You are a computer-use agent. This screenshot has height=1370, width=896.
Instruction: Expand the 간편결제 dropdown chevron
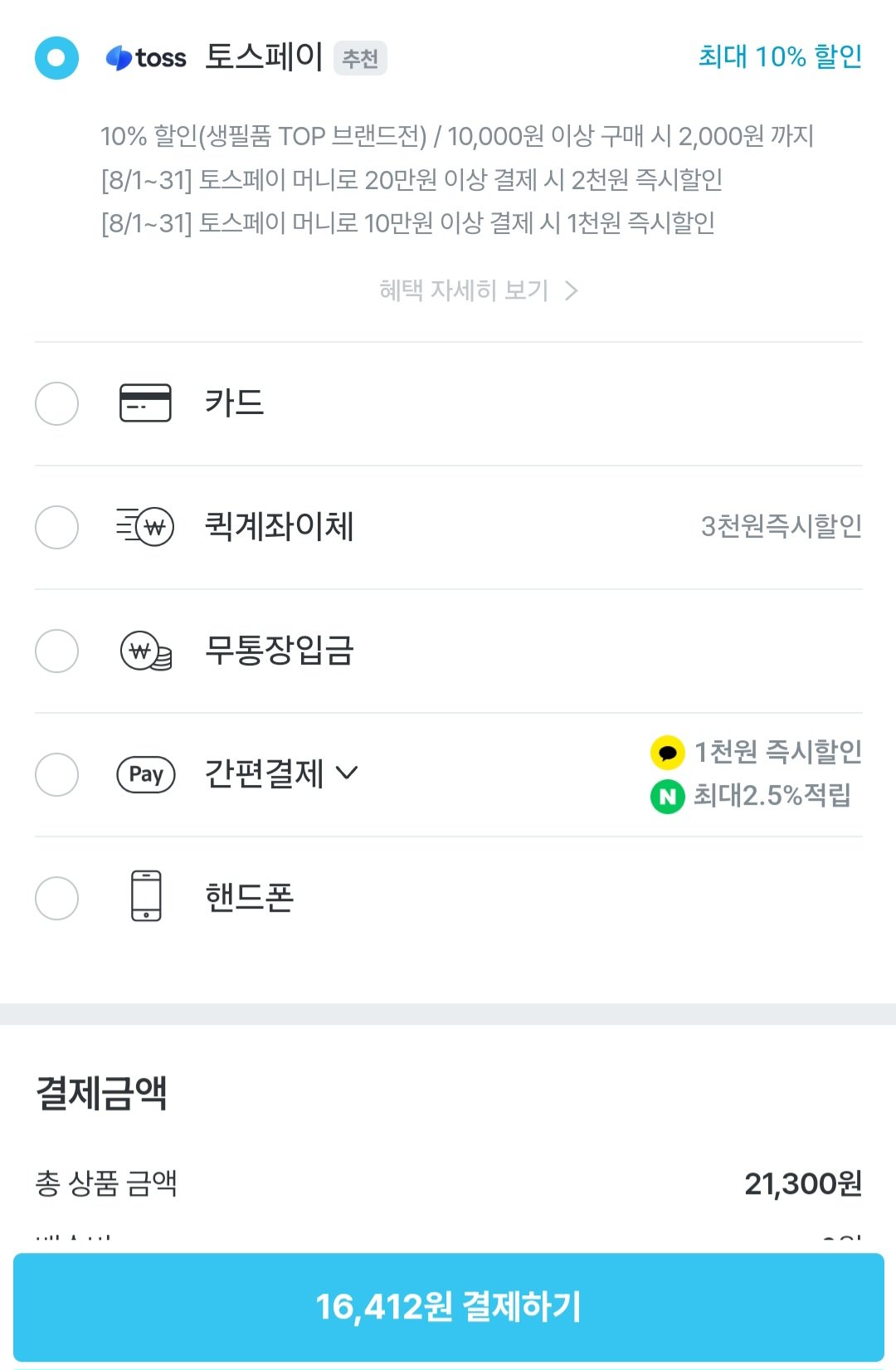[x=347, y=773]
